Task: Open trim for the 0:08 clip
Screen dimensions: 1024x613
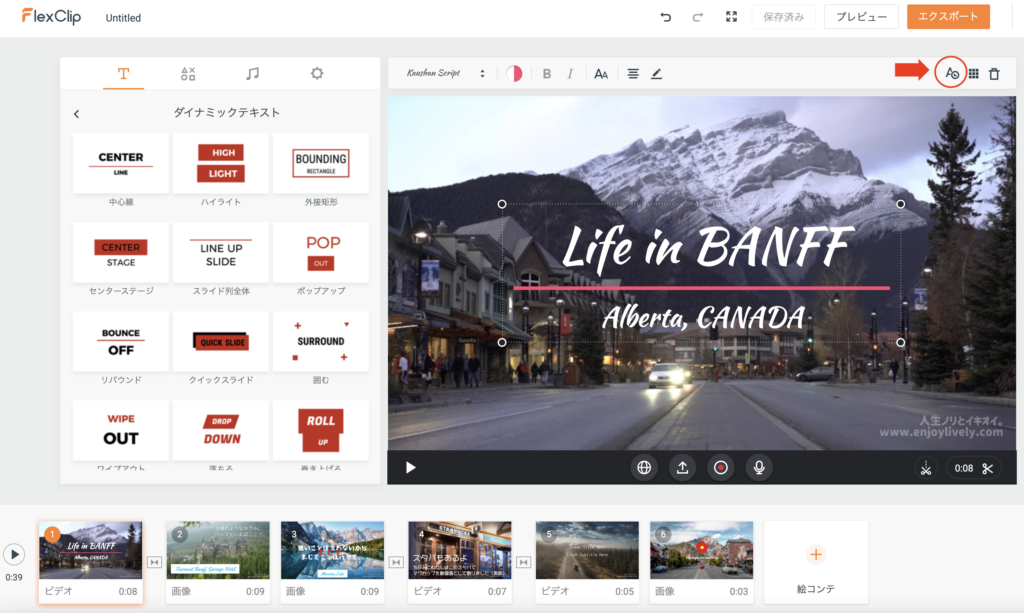Action: point(973,468)
